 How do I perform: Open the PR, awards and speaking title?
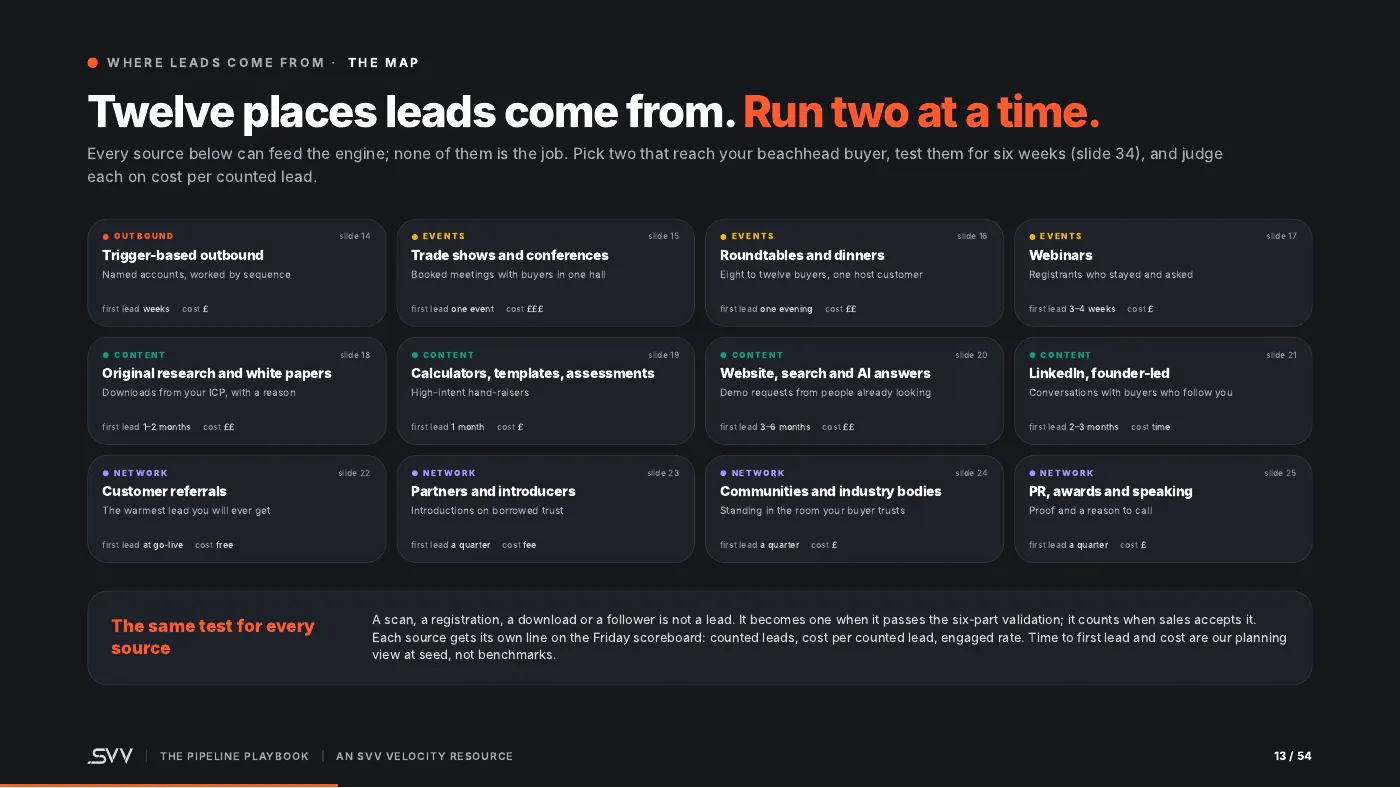tap(1111, 491)
